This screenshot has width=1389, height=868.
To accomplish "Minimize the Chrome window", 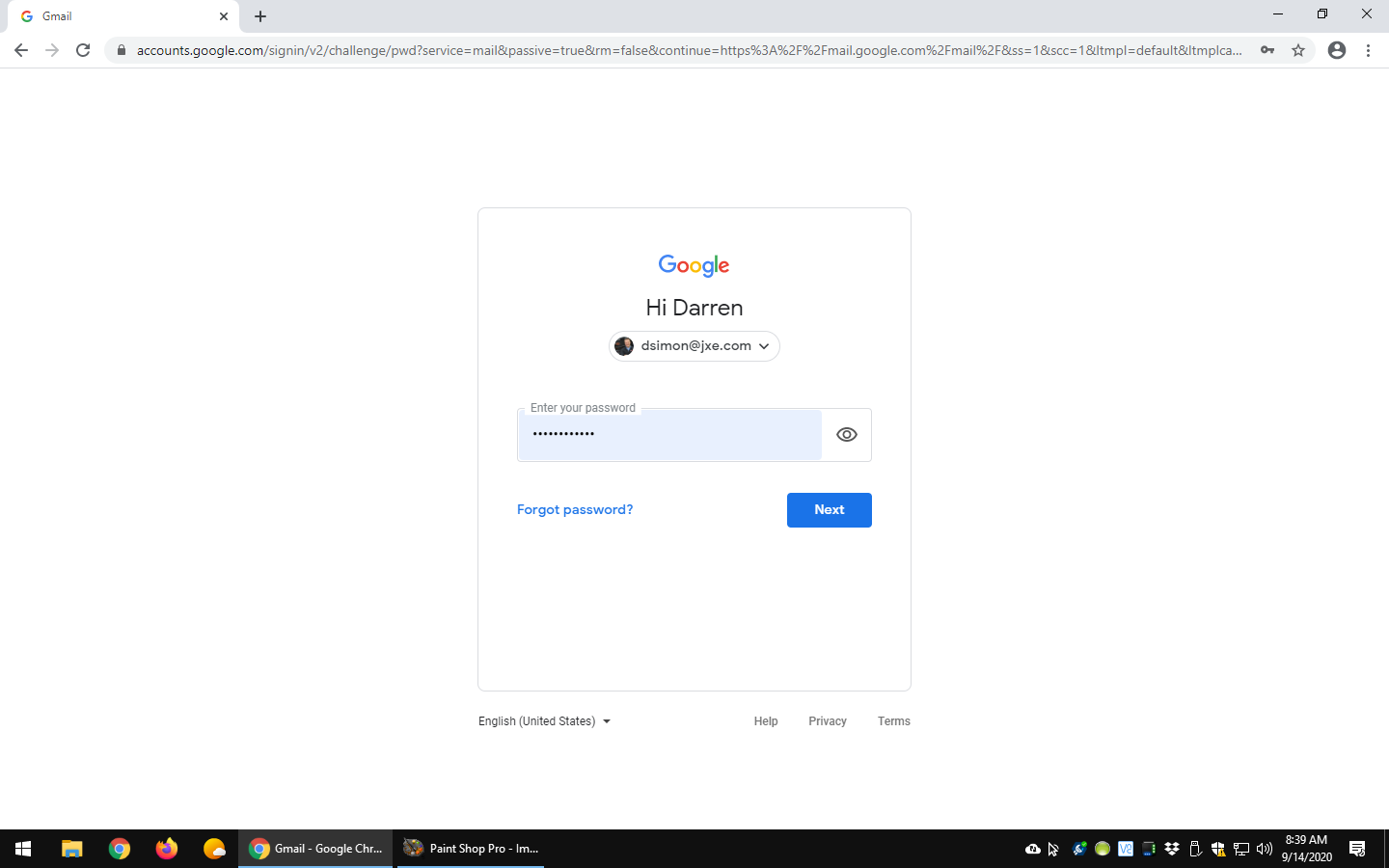I will [1278, 14].
